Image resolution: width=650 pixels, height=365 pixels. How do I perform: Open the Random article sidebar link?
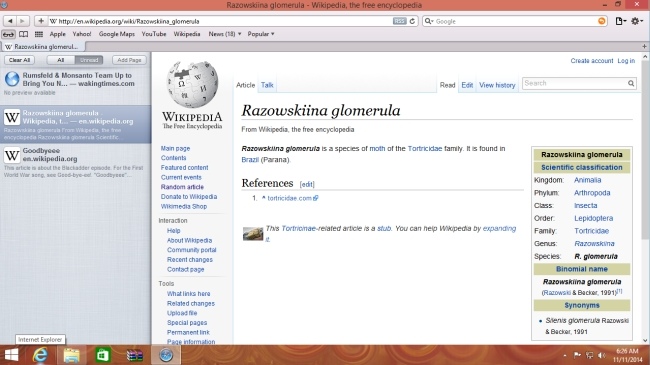182,187
